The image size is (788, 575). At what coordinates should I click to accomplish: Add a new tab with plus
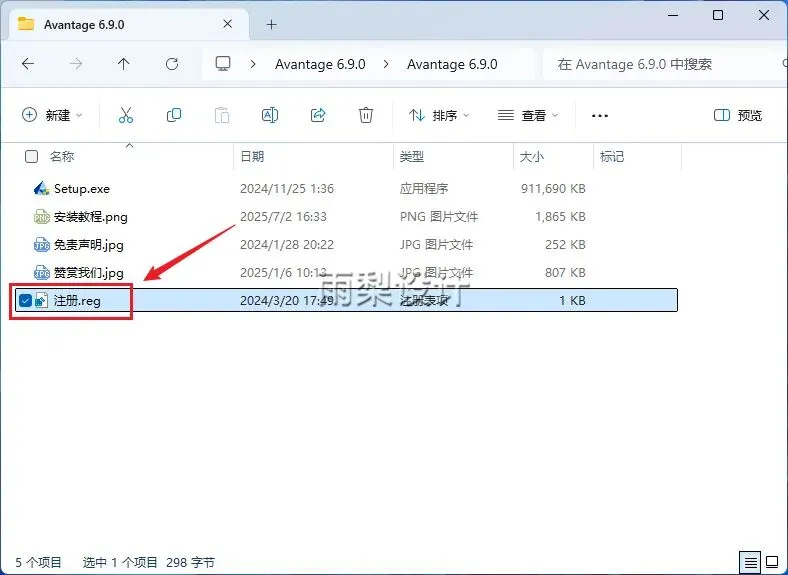271,25
